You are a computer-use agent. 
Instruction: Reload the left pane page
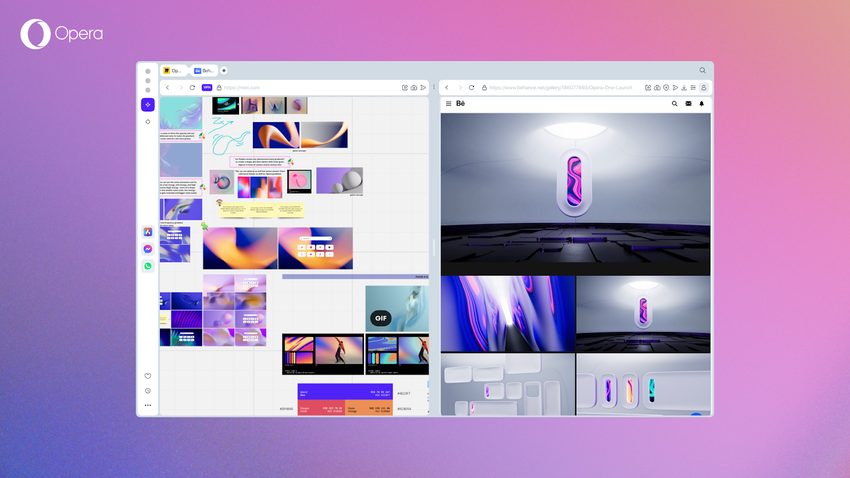(192, 88)
